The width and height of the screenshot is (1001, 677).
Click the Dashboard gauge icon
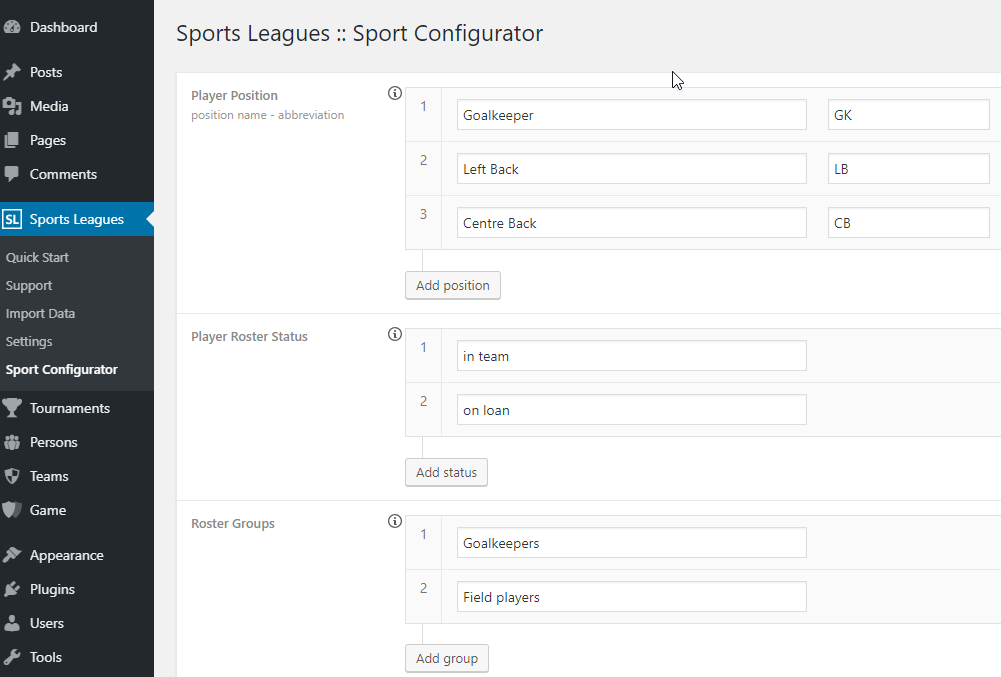(12, 28)
